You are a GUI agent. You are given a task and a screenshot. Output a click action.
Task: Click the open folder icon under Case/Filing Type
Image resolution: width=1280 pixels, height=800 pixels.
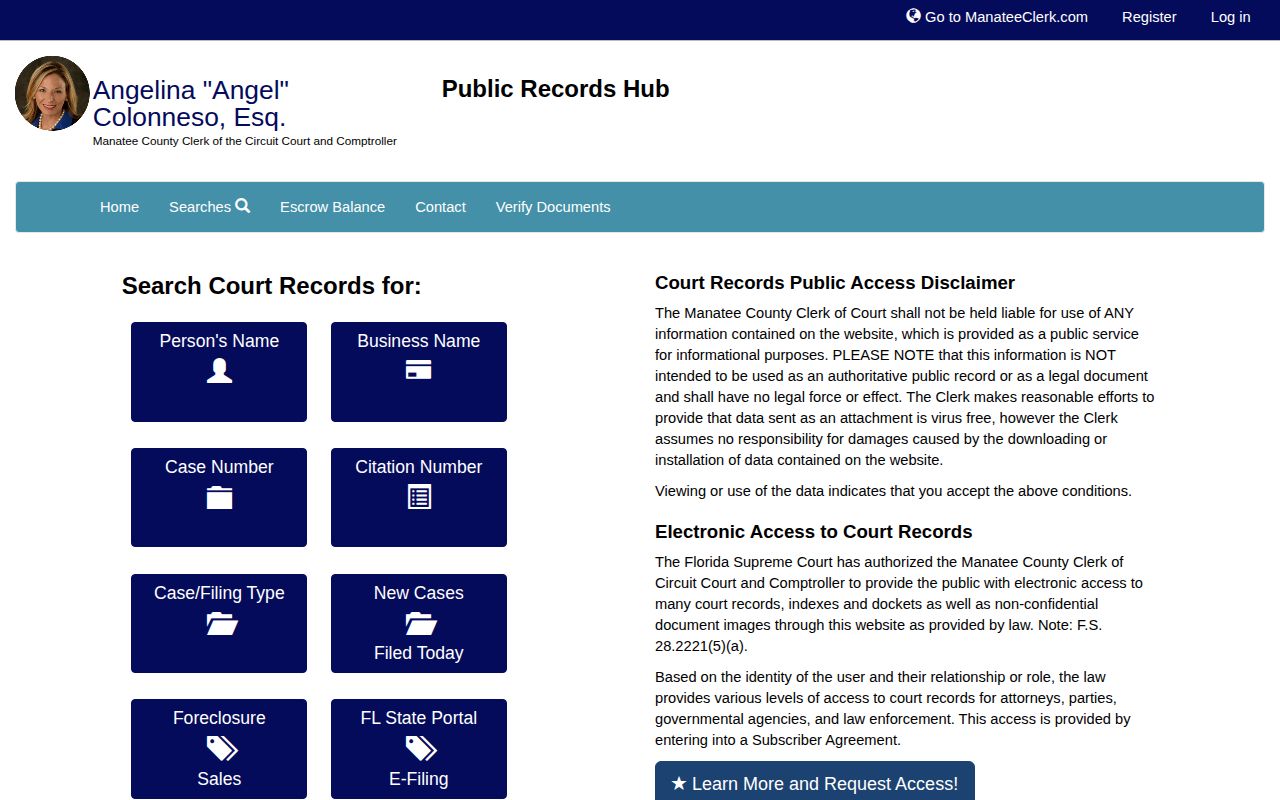221,623
